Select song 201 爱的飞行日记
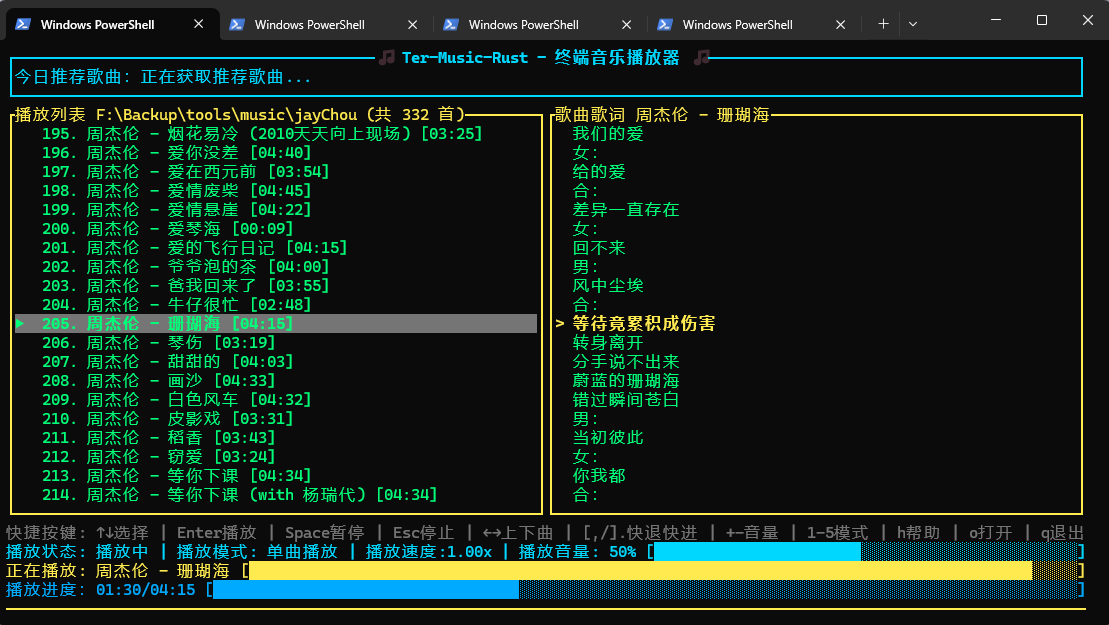 tap(194, 248)
